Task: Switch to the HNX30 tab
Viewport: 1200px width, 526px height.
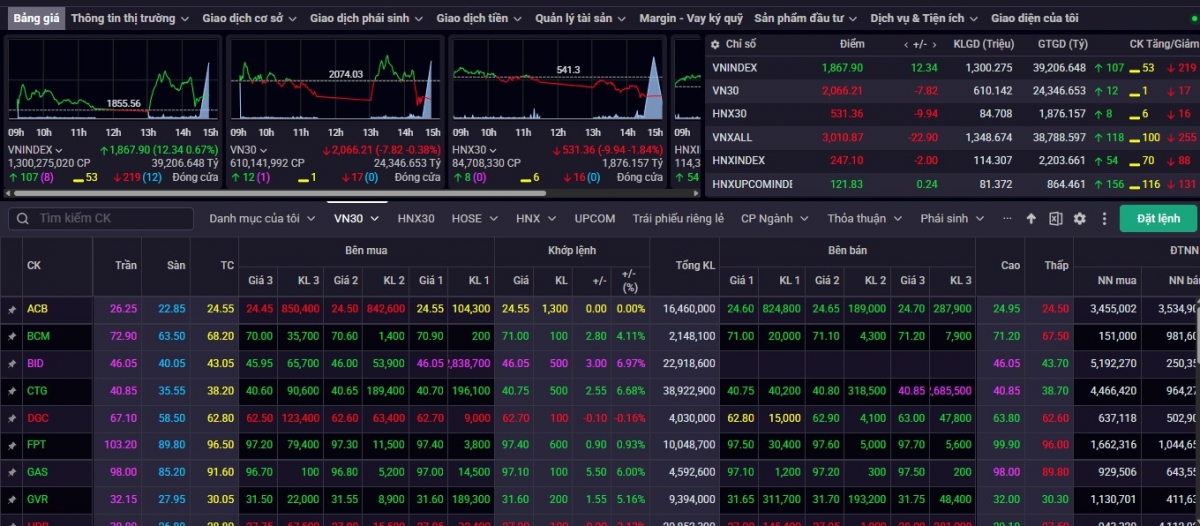Action: (416, 218)
